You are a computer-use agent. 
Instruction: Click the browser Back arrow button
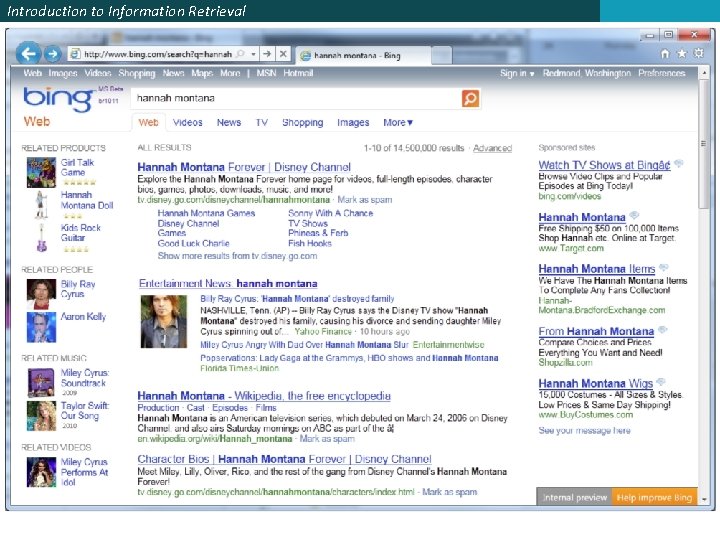pos(28,54)
